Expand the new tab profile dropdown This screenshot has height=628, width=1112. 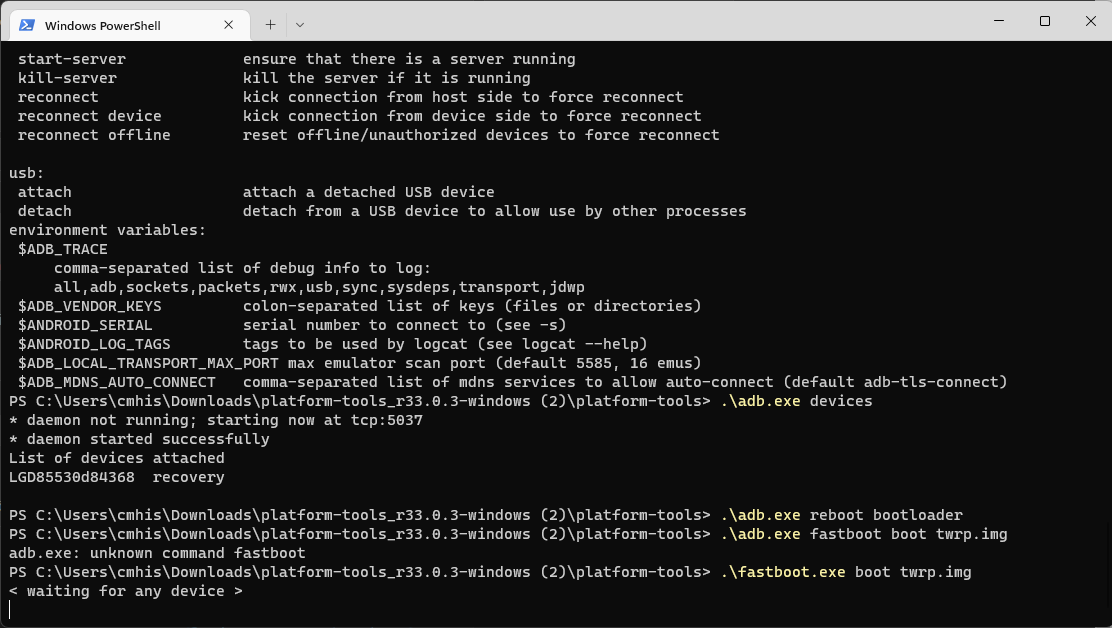pos(300,24)
